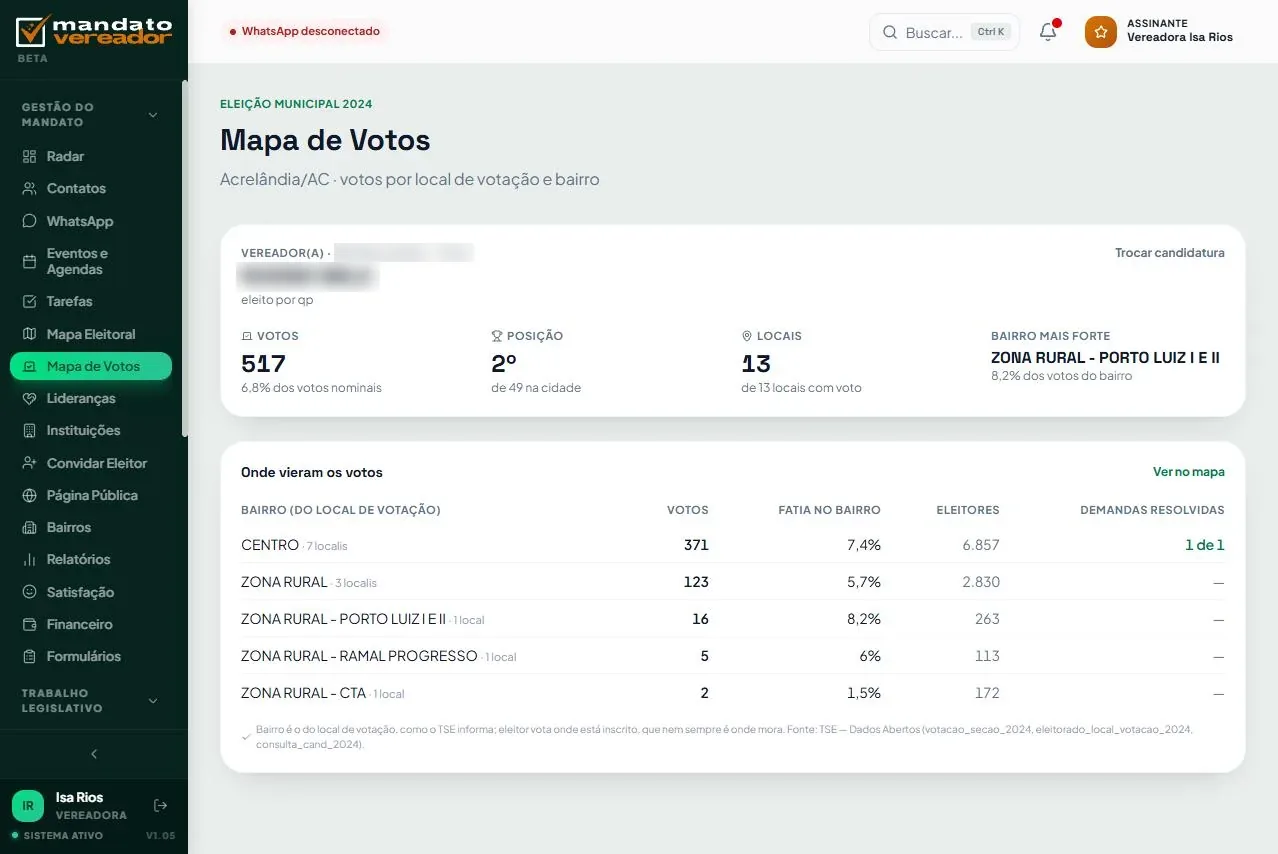Click the sidebar scrollbar
This screenshot has width=1278, height=854.
click(x=184, y=258)
